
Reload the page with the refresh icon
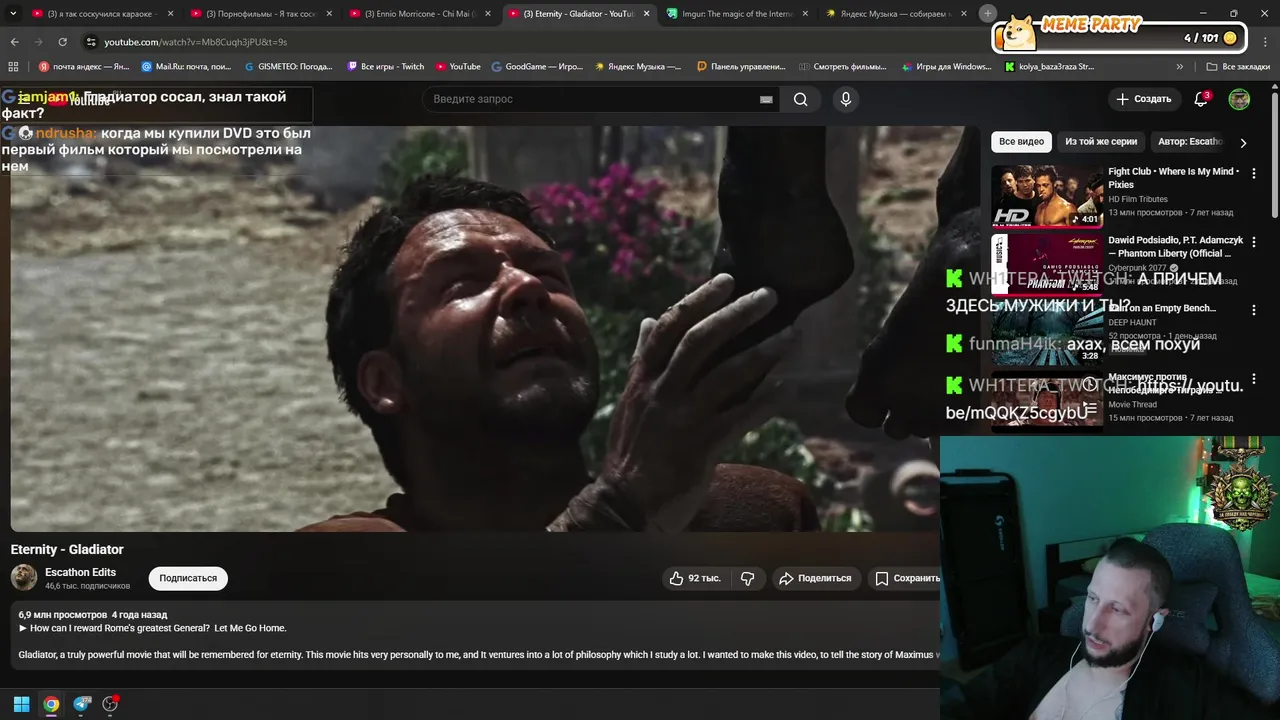62,42
